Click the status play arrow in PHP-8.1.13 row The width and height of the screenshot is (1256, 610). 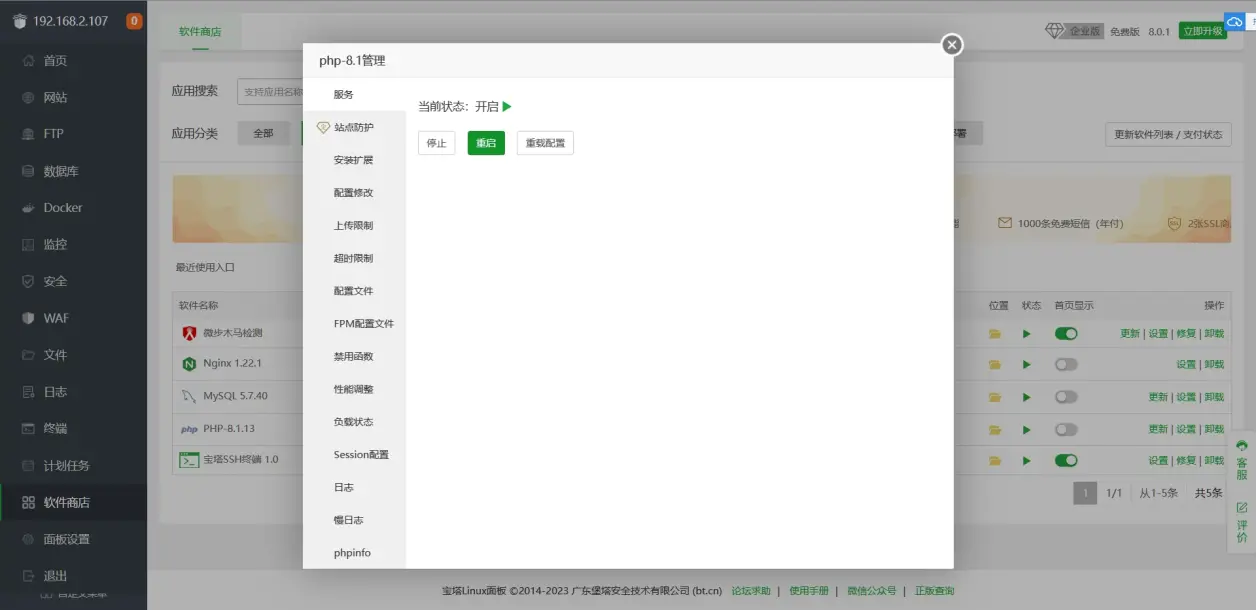coord(1026,429)
